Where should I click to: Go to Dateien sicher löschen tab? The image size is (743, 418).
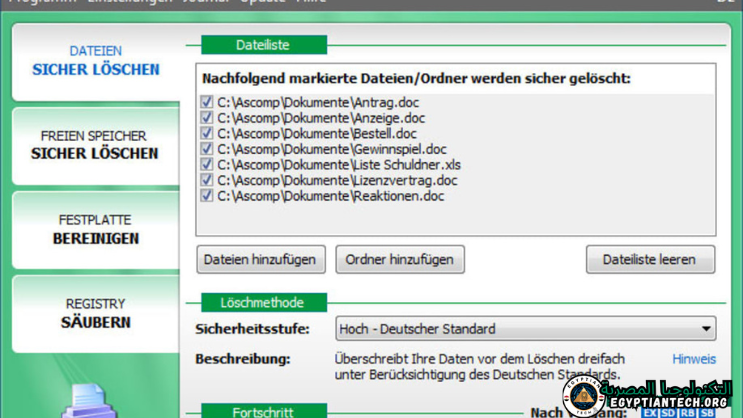pos(94,60)
